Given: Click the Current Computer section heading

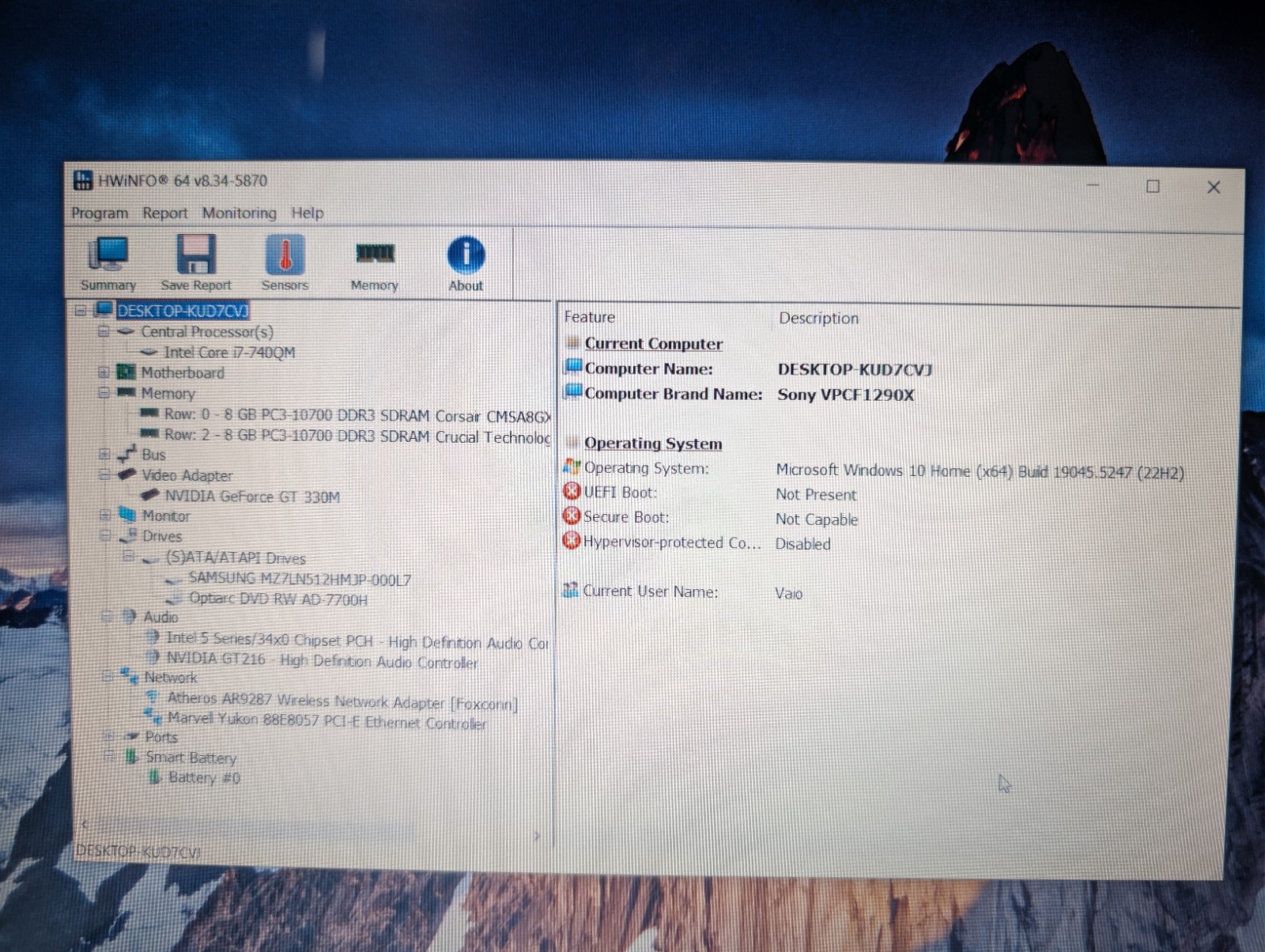Looking at the screenshot, I should [654, 343].
